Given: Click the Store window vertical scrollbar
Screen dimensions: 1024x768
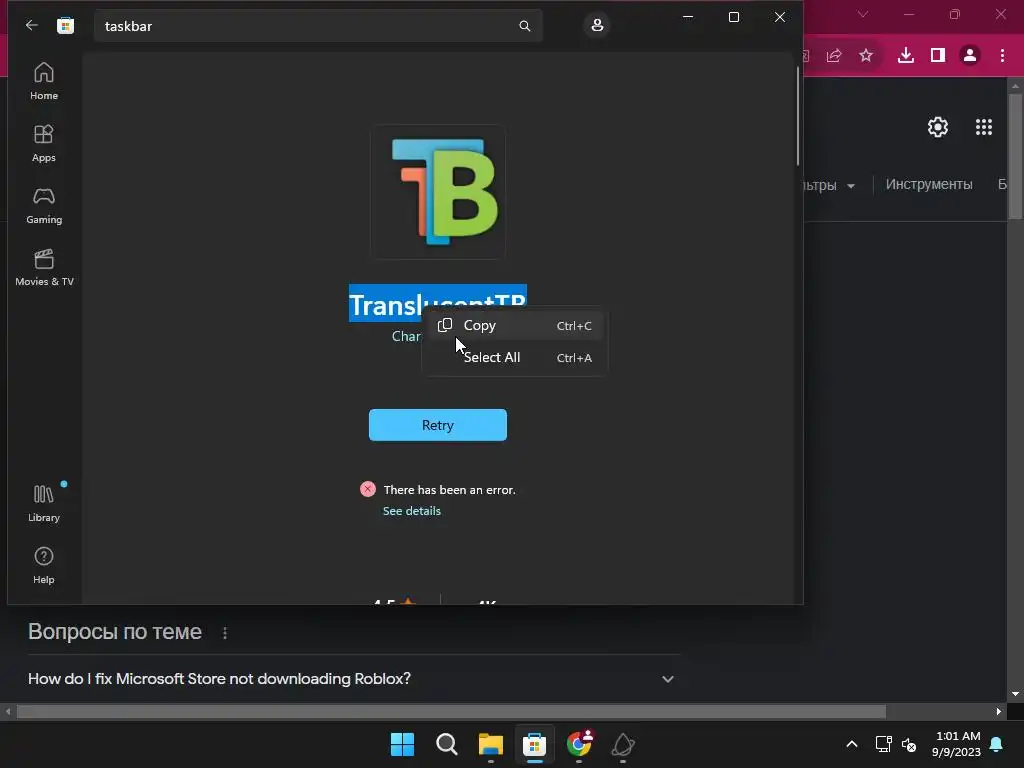Looking at the screenshot, I should (x=797, y=116).
